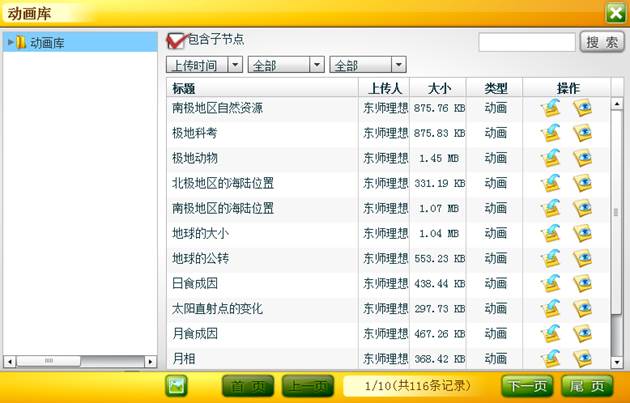Click the green picture icon in bottom bar

pos(177,386)
